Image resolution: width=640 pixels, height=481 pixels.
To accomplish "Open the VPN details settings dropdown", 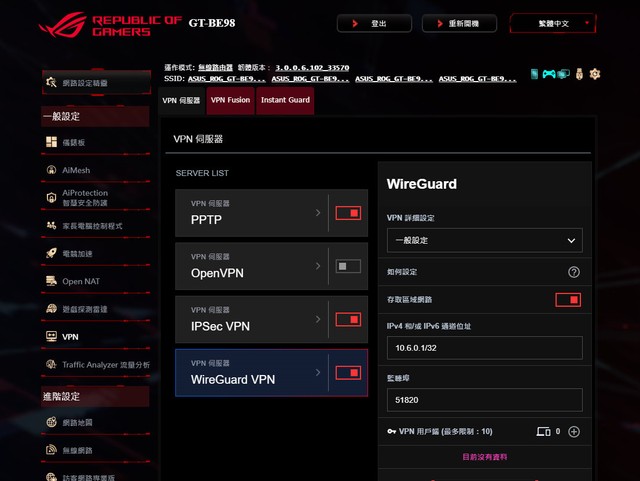I will (x=484, y=240).
